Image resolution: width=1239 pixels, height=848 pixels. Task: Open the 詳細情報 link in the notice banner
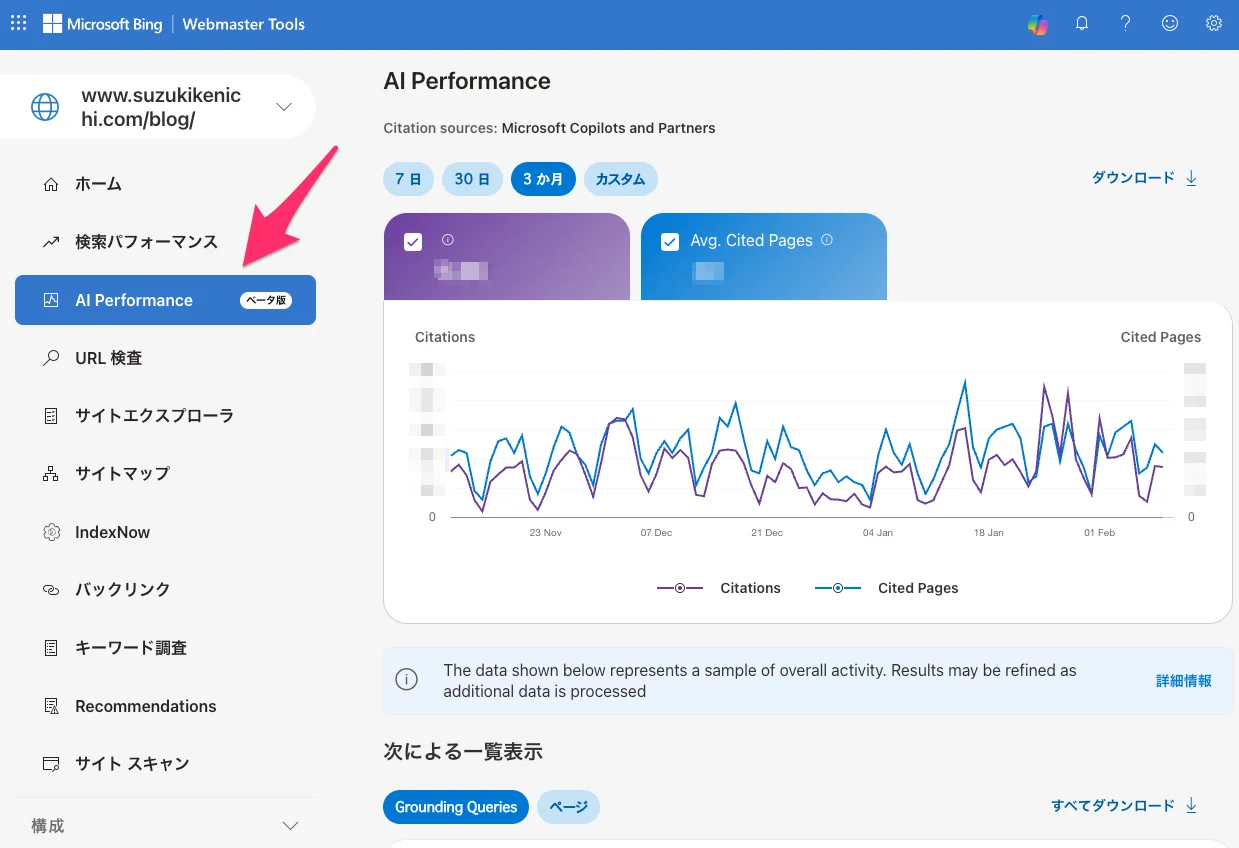click(x=1183, y=679)
